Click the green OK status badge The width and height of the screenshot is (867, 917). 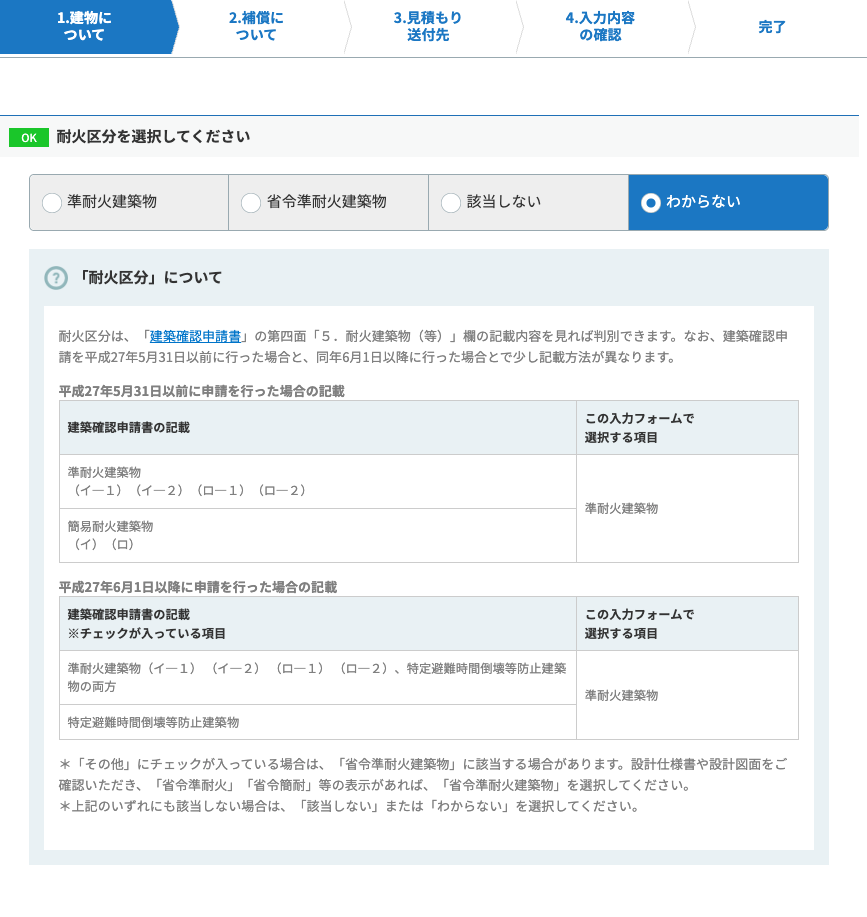(x=29, y=137)
